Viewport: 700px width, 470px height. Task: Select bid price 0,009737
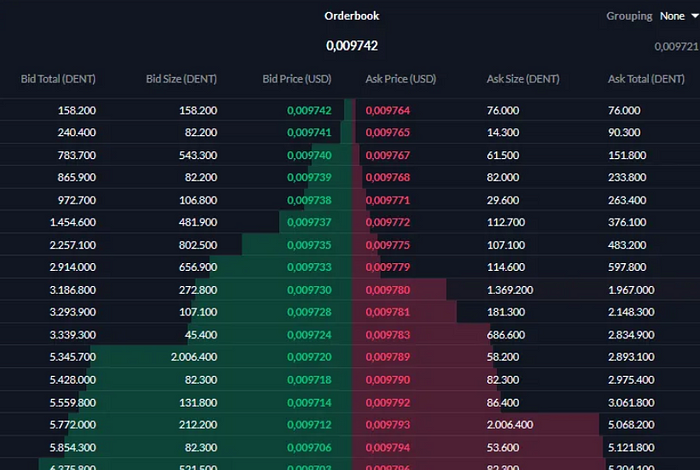309,222
